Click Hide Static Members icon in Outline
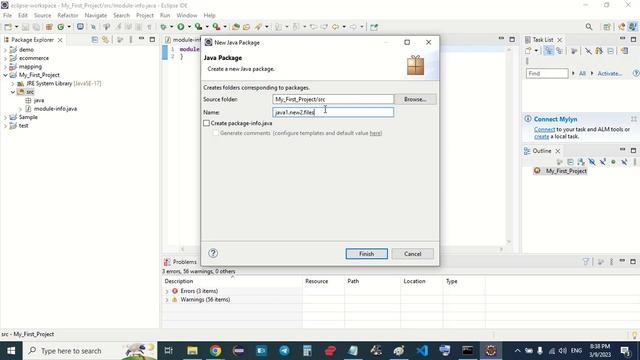 [x=602, y=162]
